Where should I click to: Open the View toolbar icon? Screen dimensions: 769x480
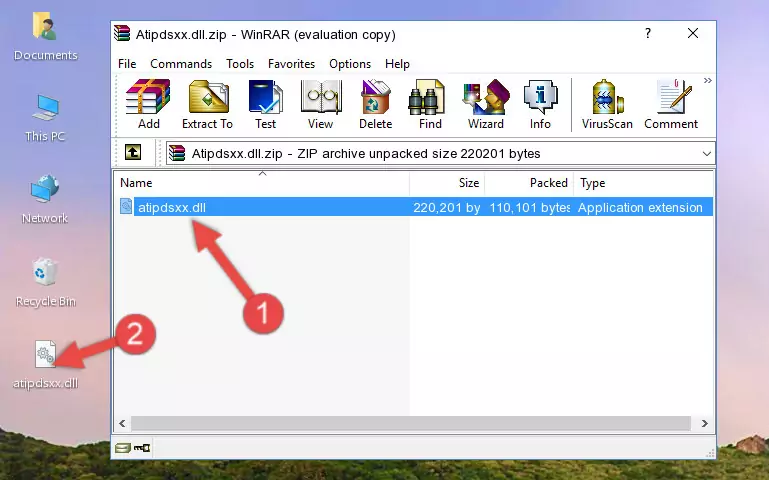[x=321, y=104]
